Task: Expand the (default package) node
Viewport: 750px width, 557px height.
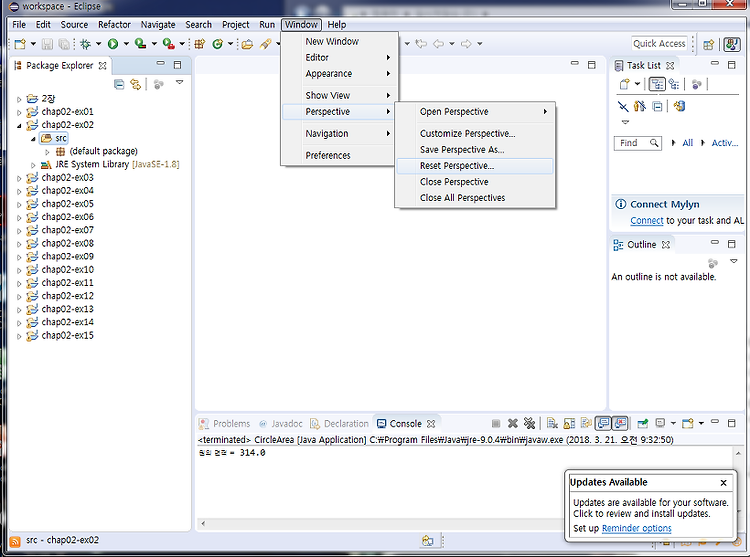Action: point(47,152)
